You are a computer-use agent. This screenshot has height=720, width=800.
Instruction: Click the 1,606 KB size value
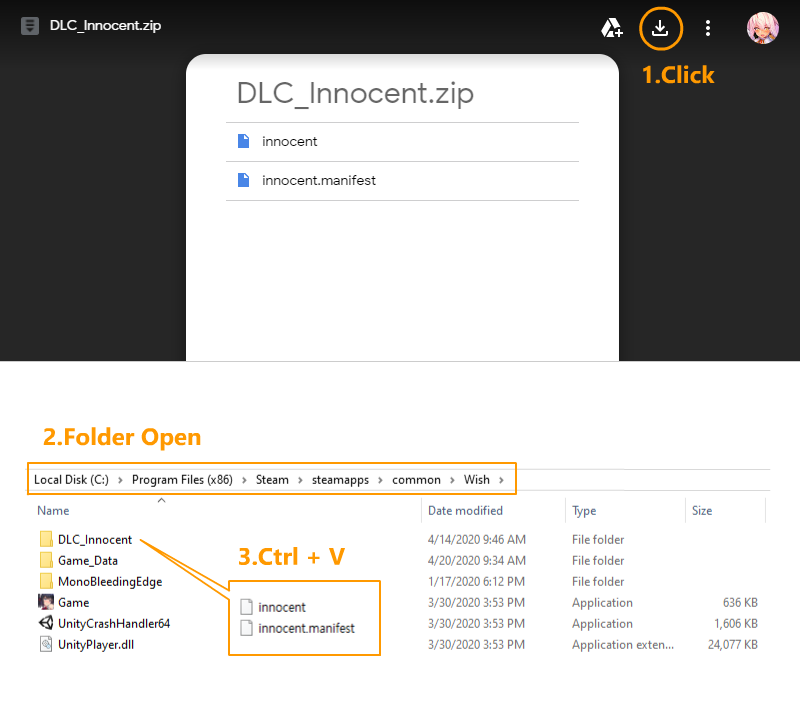pos(736,624)
